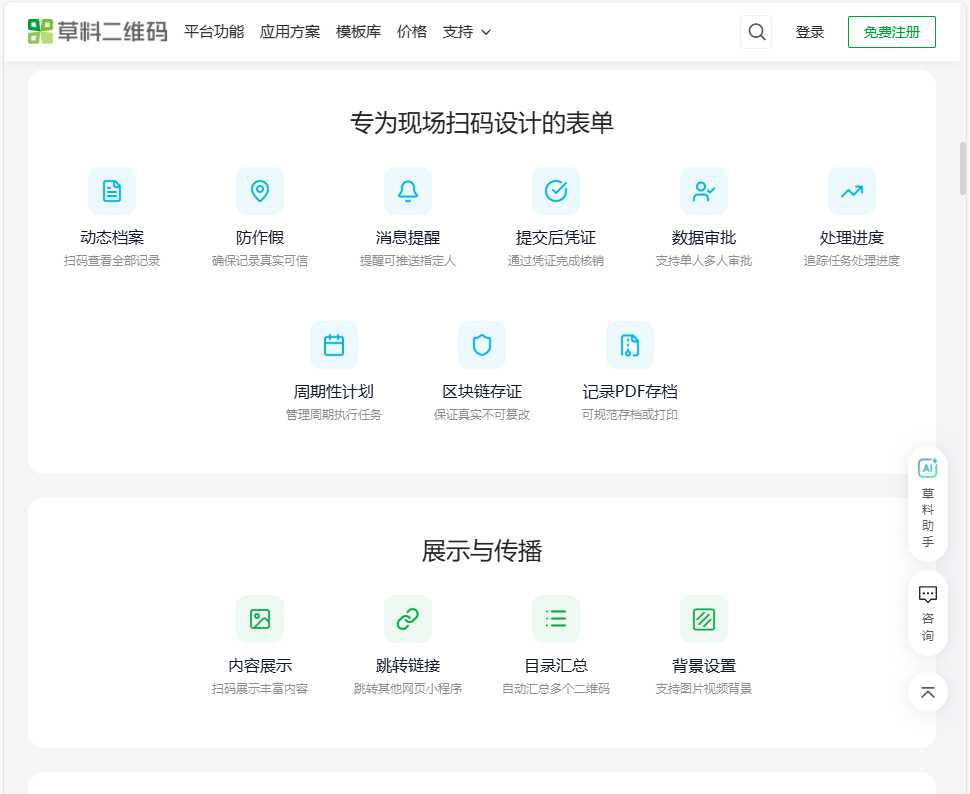
Task: Switch to the 模板库 menu item
Action: 358,31
